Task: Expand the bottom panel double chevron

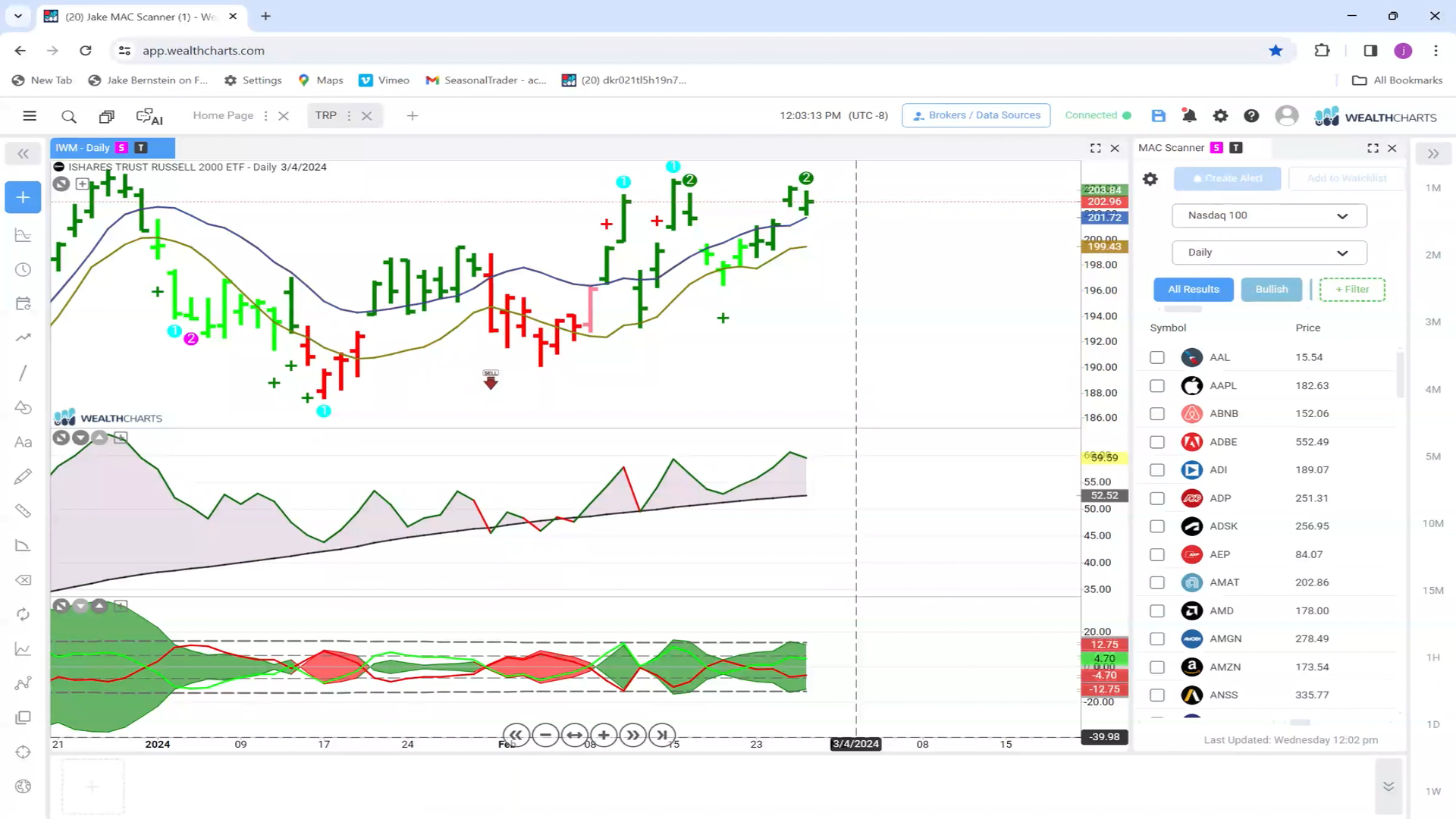Action: tap(1389, 786)
